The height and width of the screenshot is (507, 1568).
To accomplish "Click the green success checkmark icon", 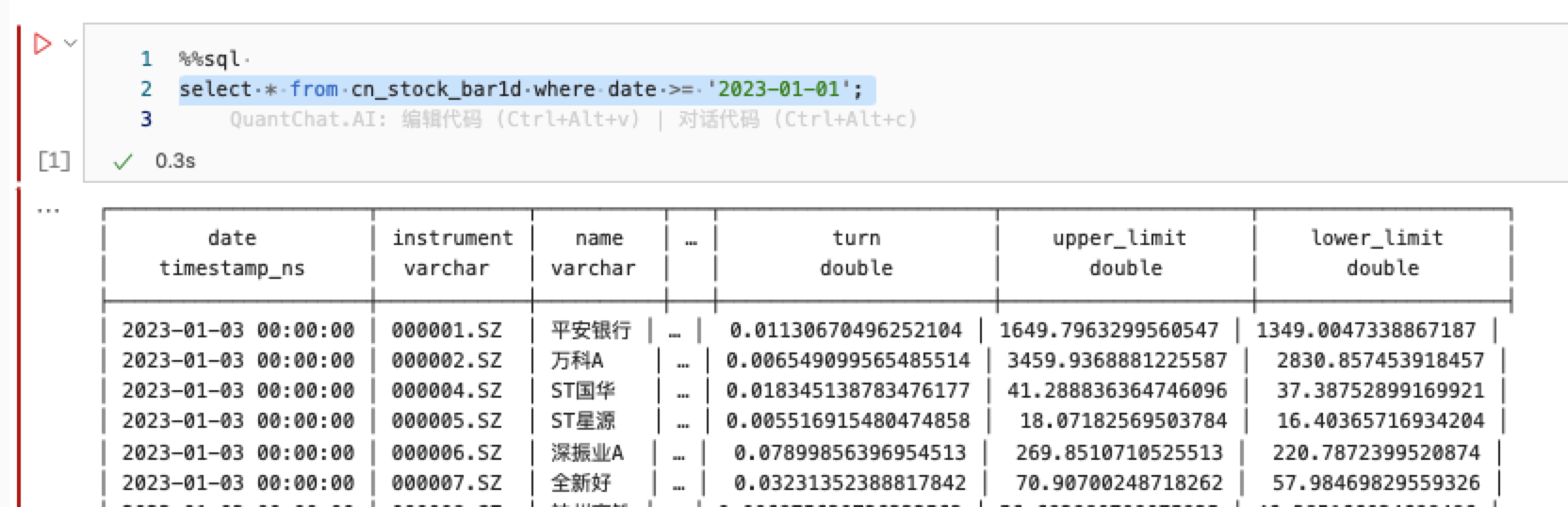I will click(x=122, y=162).
